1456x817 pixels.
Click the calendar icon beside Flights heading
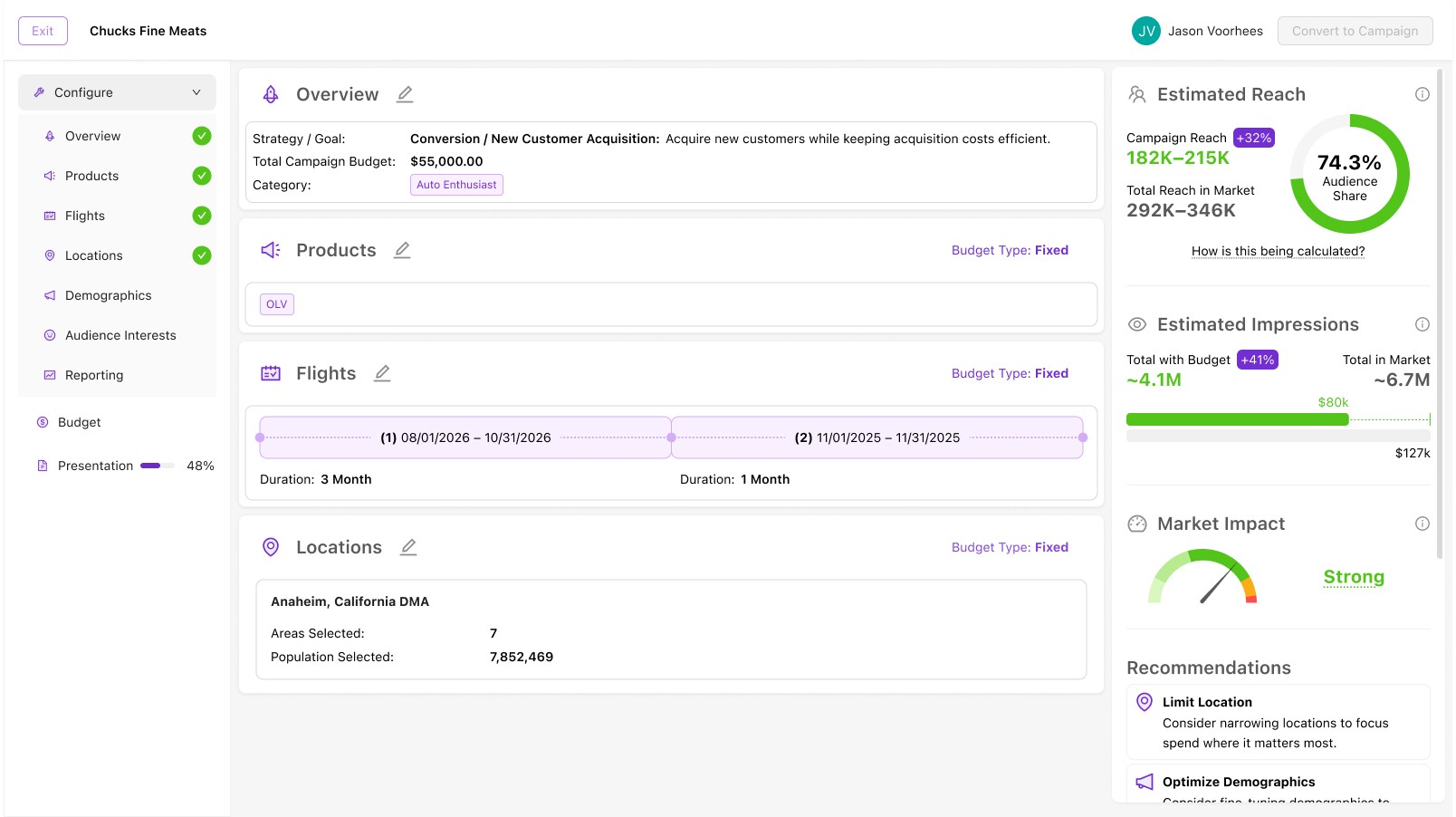[271, 373]
